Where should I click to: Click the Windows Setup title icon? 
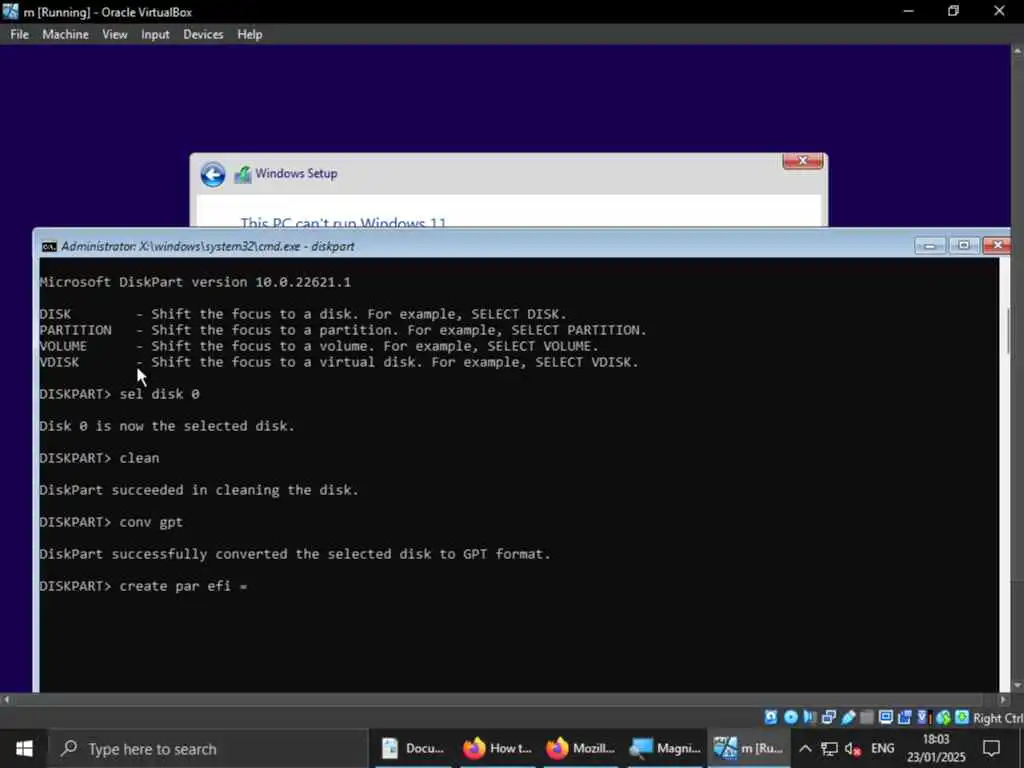(243, 174)
